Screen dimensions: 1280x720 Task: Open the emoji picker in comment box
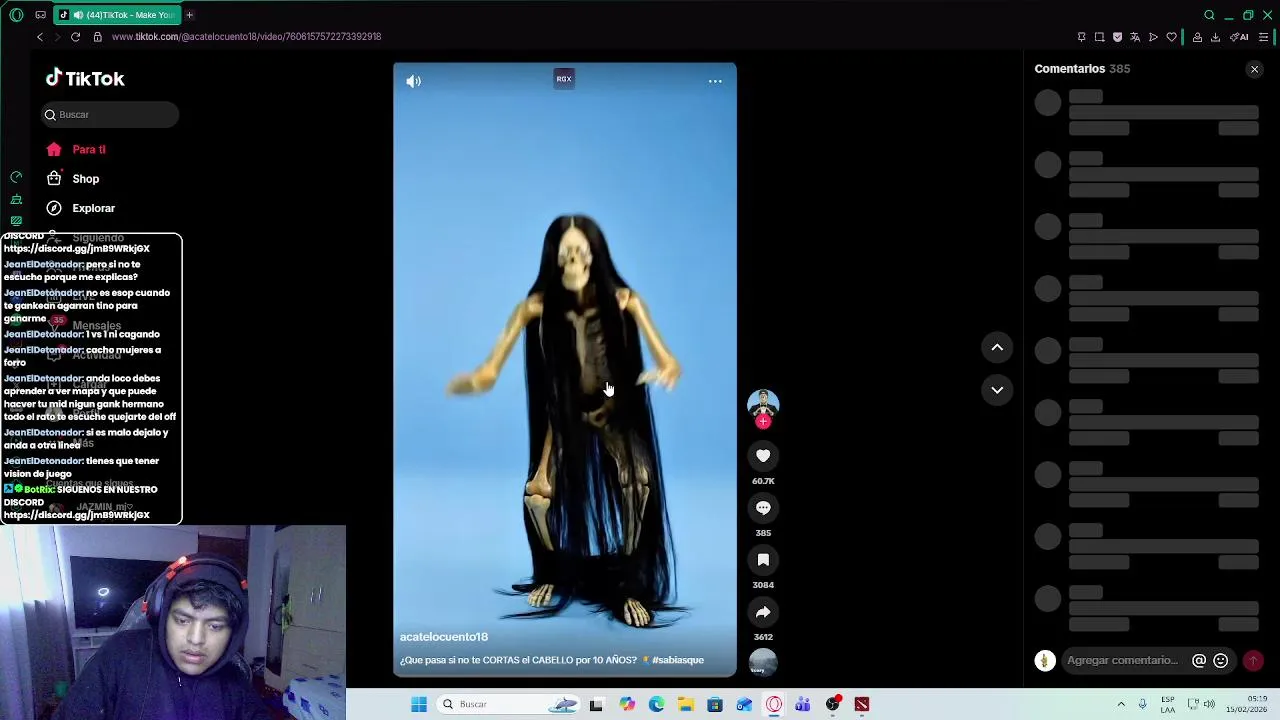click(1220, 660)
